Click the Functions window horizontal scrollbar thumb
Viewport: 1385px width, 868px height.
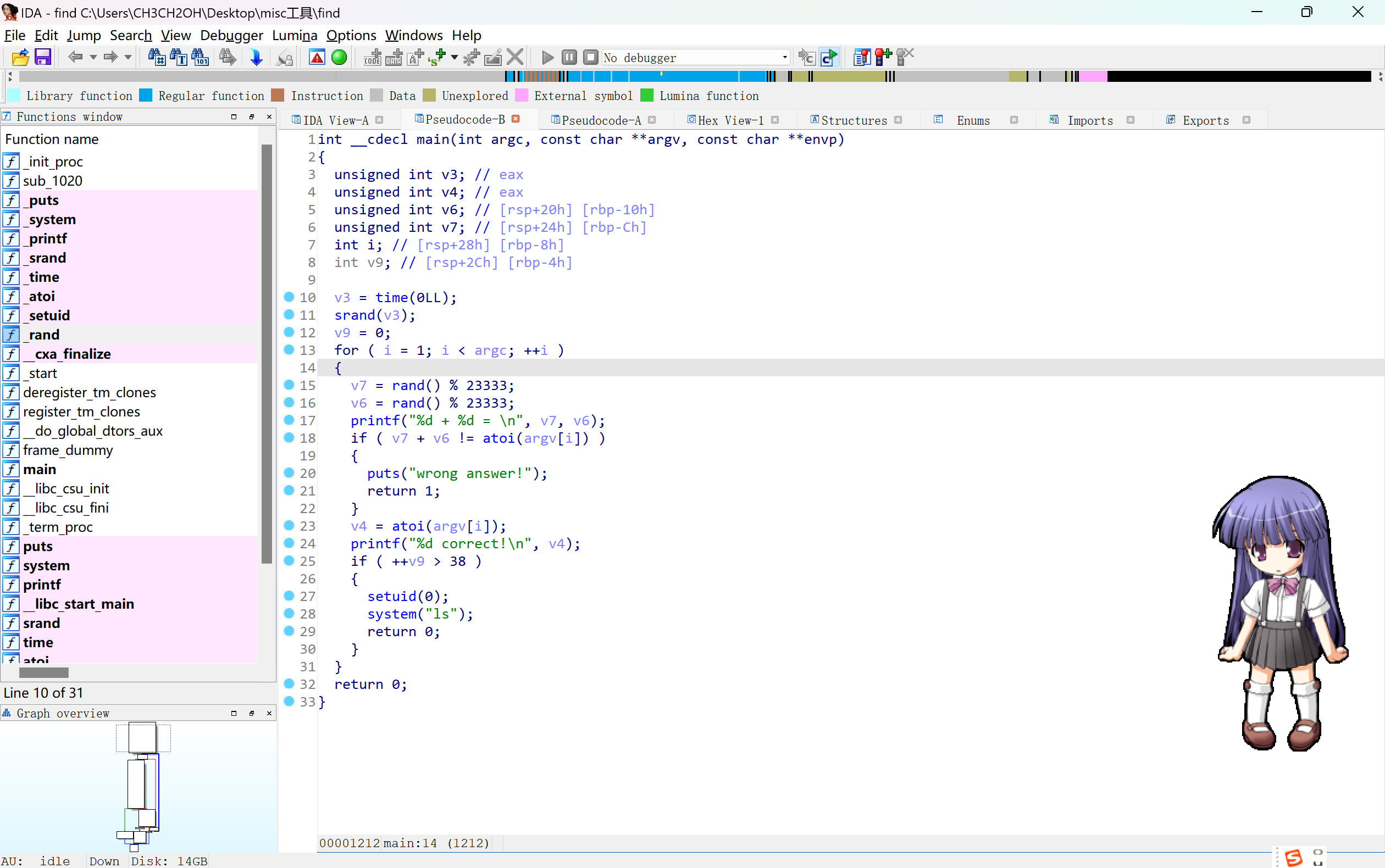43,672
